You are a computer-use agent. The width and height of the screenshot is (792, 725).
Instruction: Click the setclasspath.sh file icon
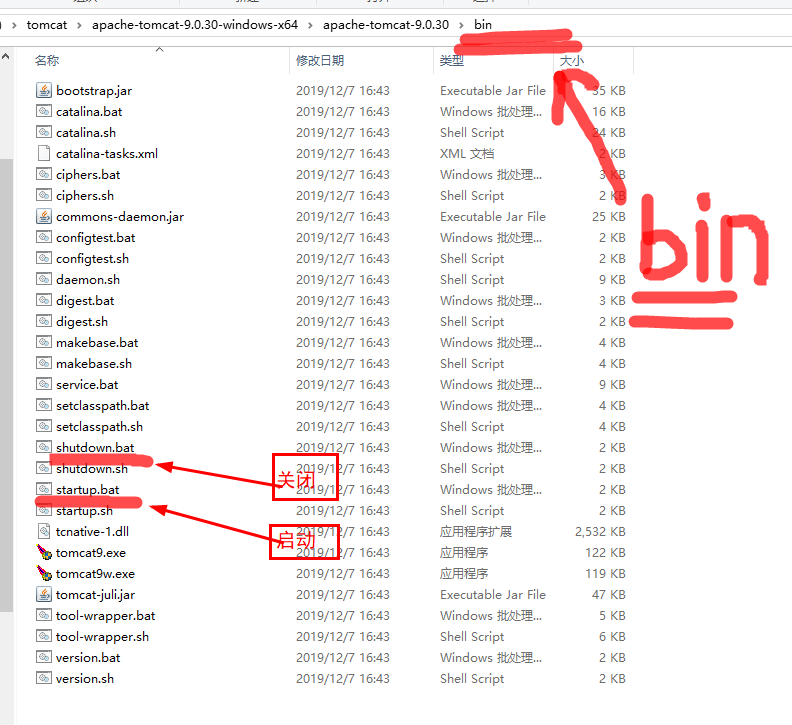point(44,426)
